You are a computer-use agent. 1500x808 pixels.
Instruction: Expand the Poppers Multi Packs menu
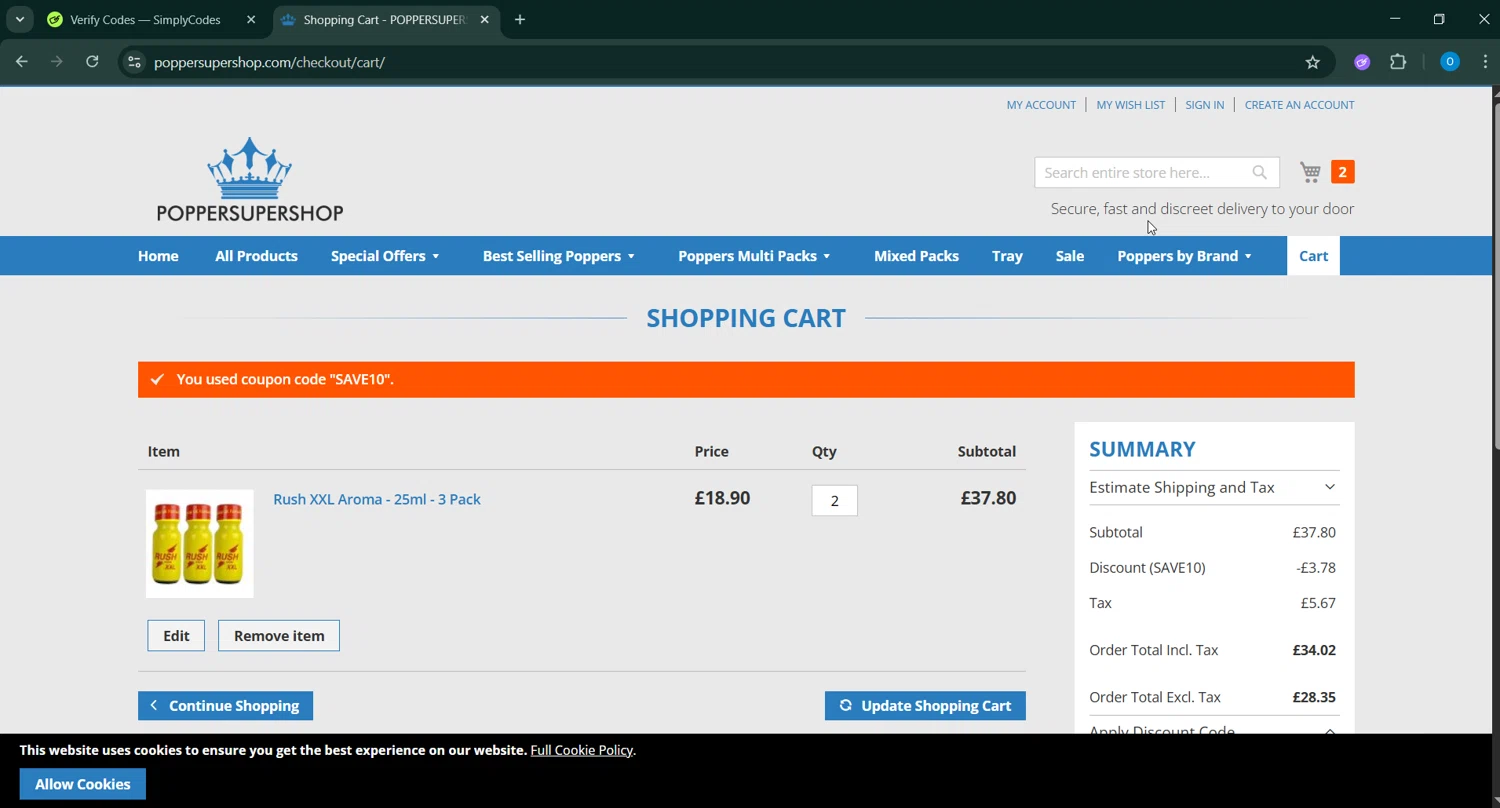pos(754,256)
